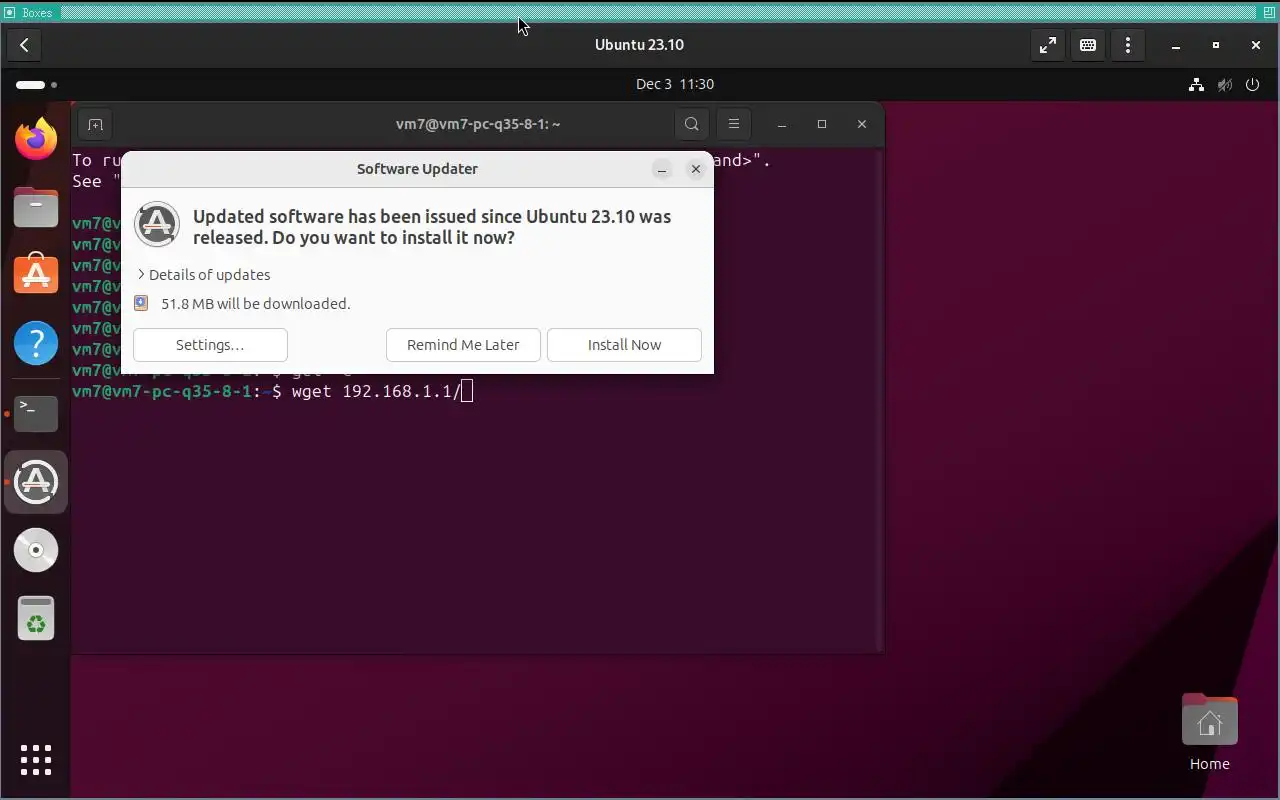Open the Boxes three-dot menu
The height and width of the screenshot is (800, 1280).
point(1128,45)
